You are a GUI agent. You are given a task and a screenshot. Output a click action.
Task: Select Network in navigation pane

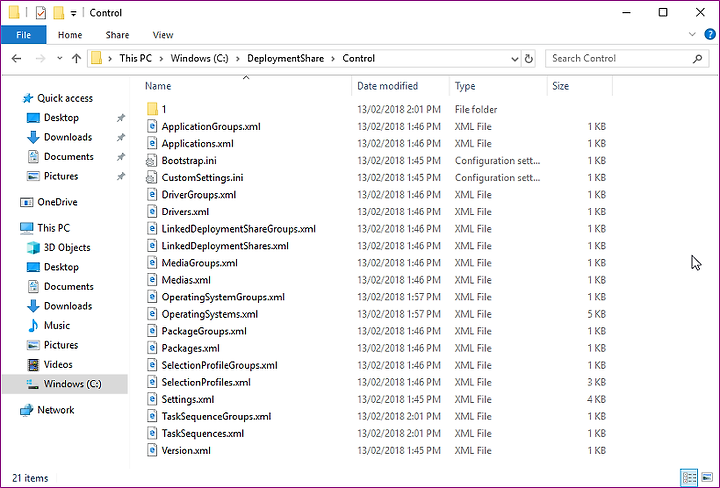click(x=55, y=410)
